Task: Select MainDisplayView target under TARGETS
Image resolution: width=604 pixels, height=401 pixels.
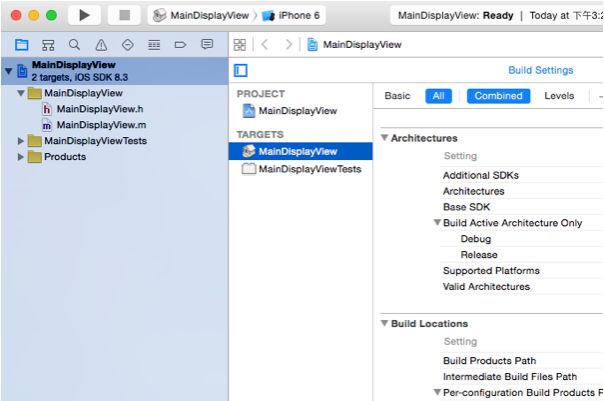Action: tap(300, 151)
